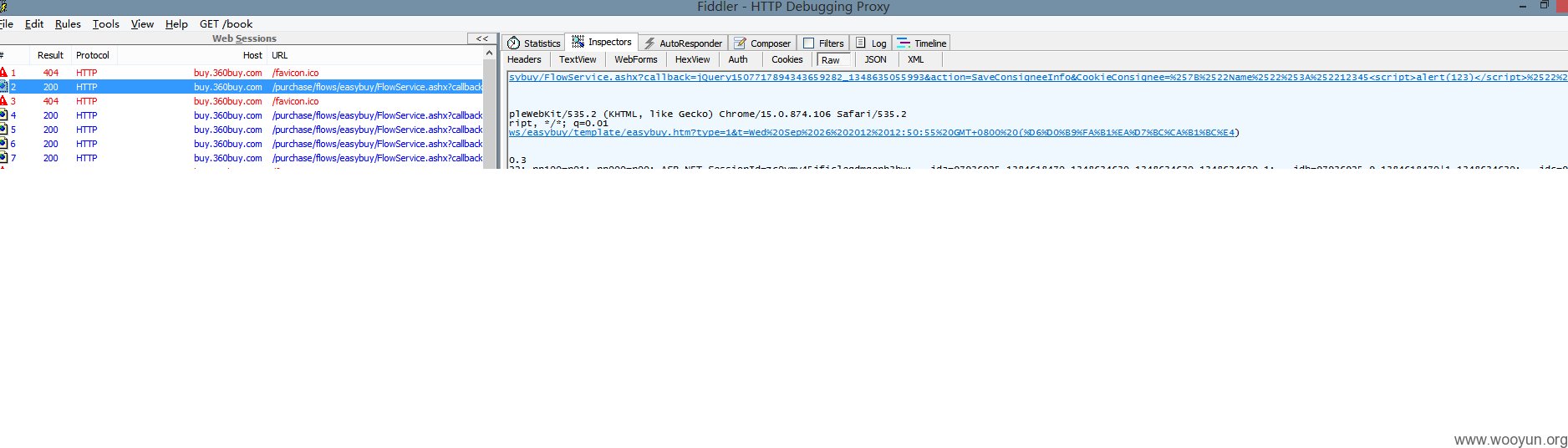Image resolution: width=1568 pixels, height=448 pixels.
Task: Open the Timeline tab
Action: 921,43
